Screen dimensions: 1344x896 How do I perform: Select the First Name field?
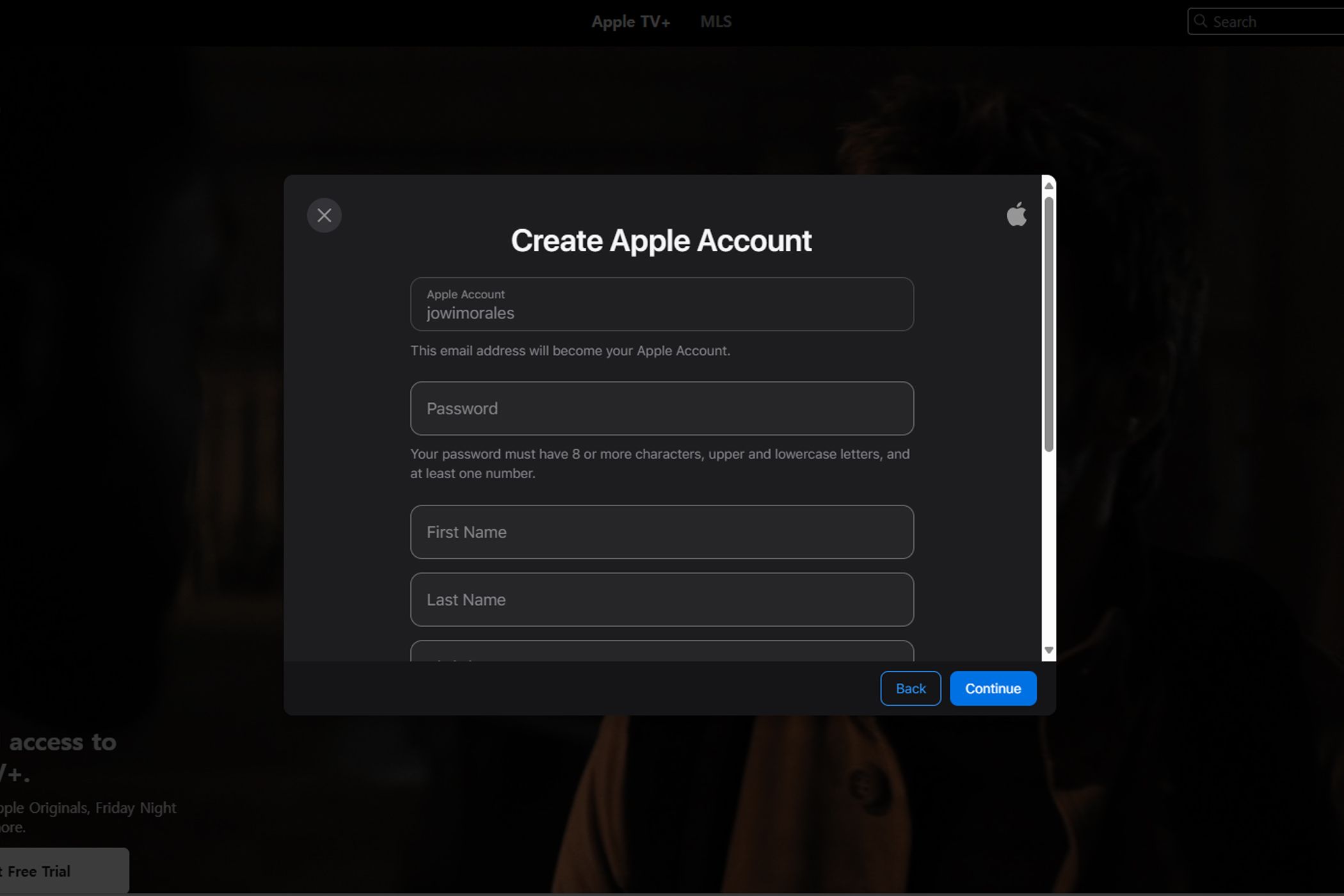point(661,532)
